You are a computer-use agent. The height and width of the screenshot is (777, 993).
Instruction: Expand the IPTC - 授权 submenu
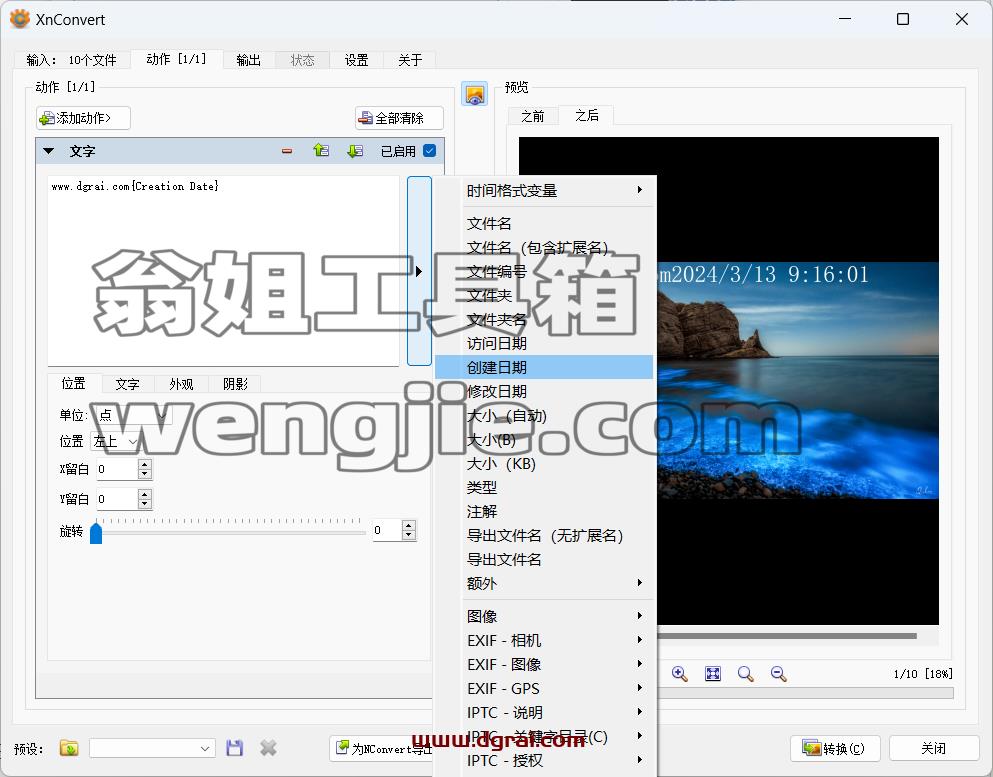[544, 761]
